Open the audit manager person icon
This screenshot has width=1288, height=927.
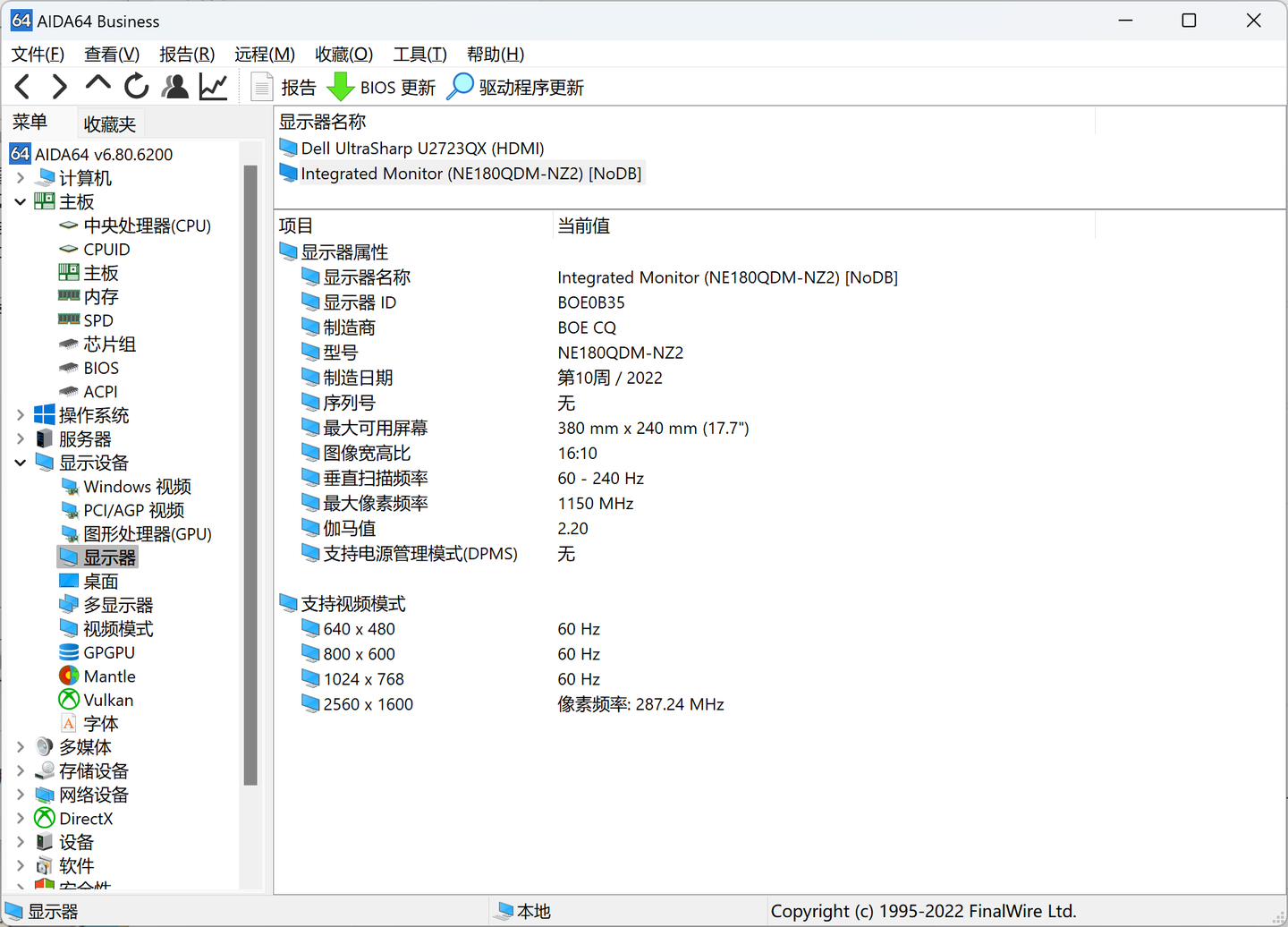[174, 86]
